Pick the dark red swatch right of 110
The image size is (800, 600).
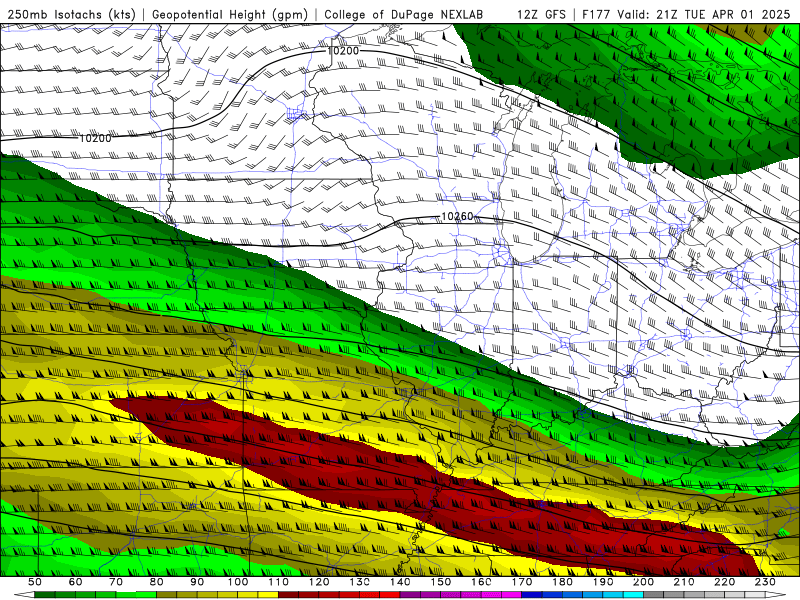point(289,595)
